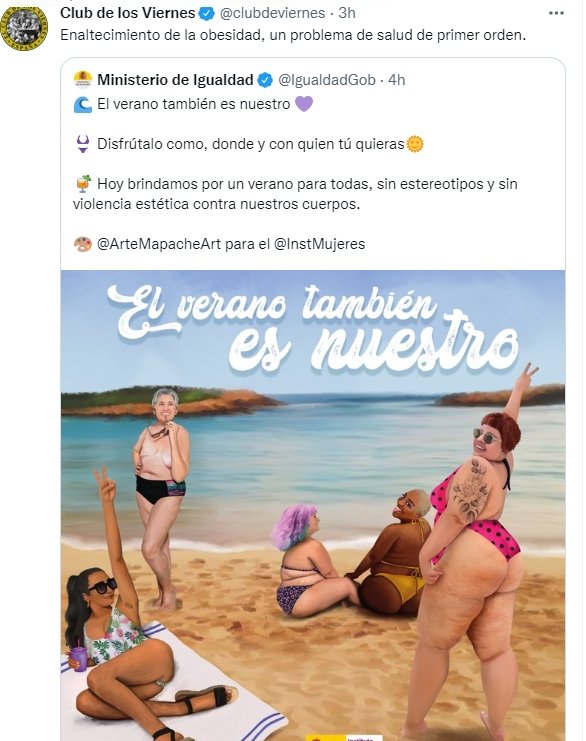
Task: Click the Ministerio de Igualdad small avatar
Action: (83, 79)
